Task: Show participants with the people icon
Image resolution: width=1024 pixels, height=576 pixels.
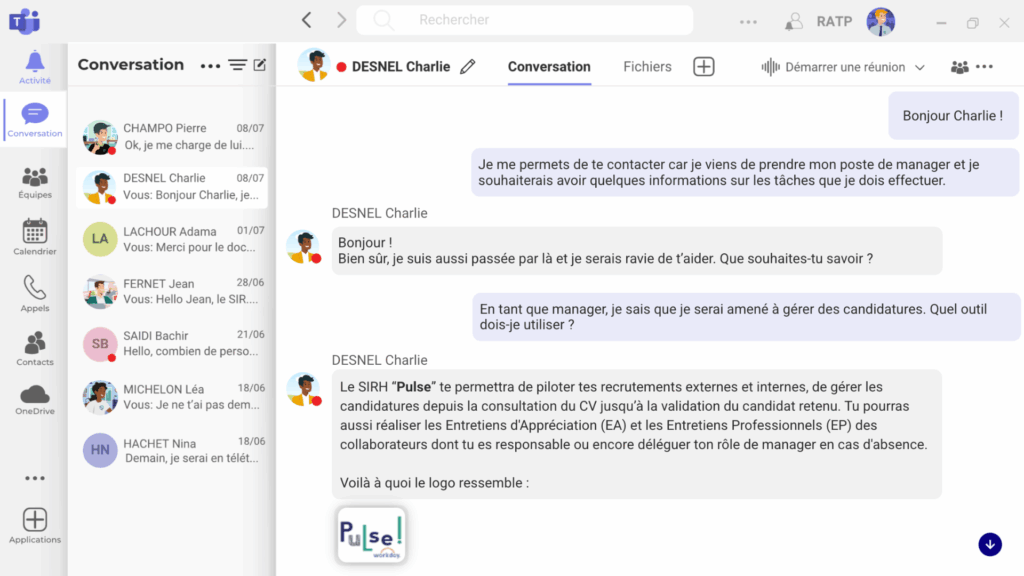Action: pyautogui.click(x=960, y=67)
